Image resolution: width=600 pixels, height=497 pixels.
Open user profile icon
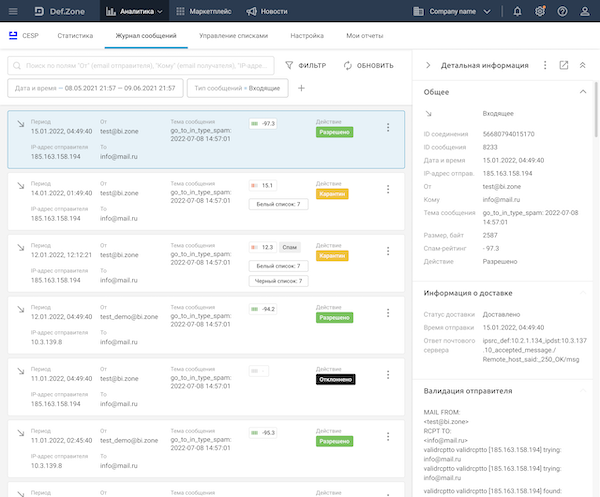coord(585,11)
